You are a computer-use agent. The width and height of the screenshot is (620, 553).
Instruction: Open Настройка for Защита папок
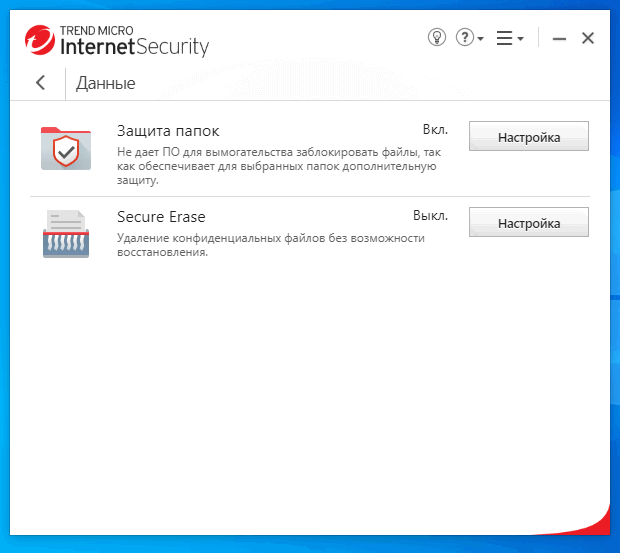click(x=528, y=137)
